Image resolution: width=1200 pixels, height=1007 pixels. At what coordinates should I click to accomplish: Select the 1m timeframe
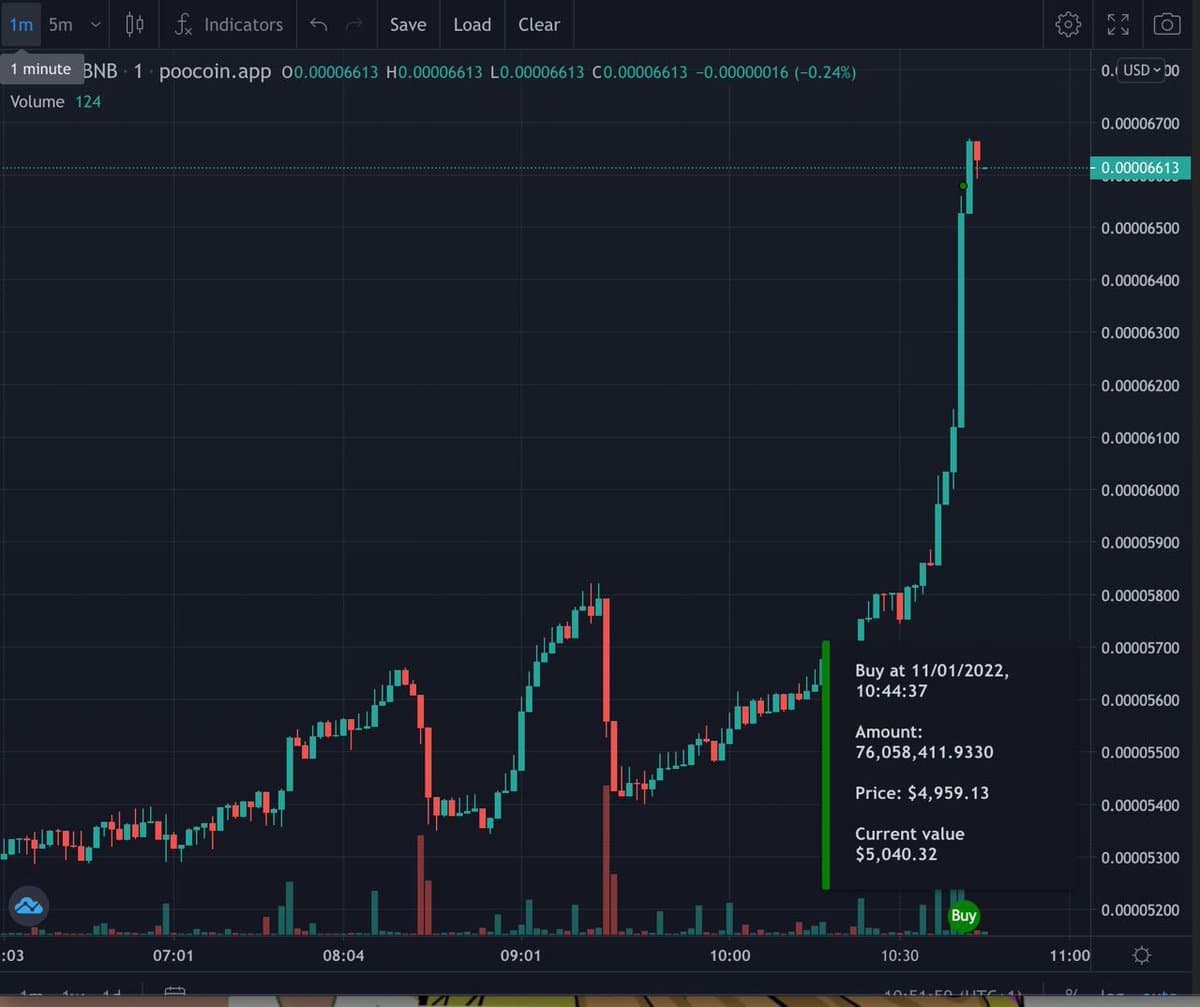pos(20,24)
